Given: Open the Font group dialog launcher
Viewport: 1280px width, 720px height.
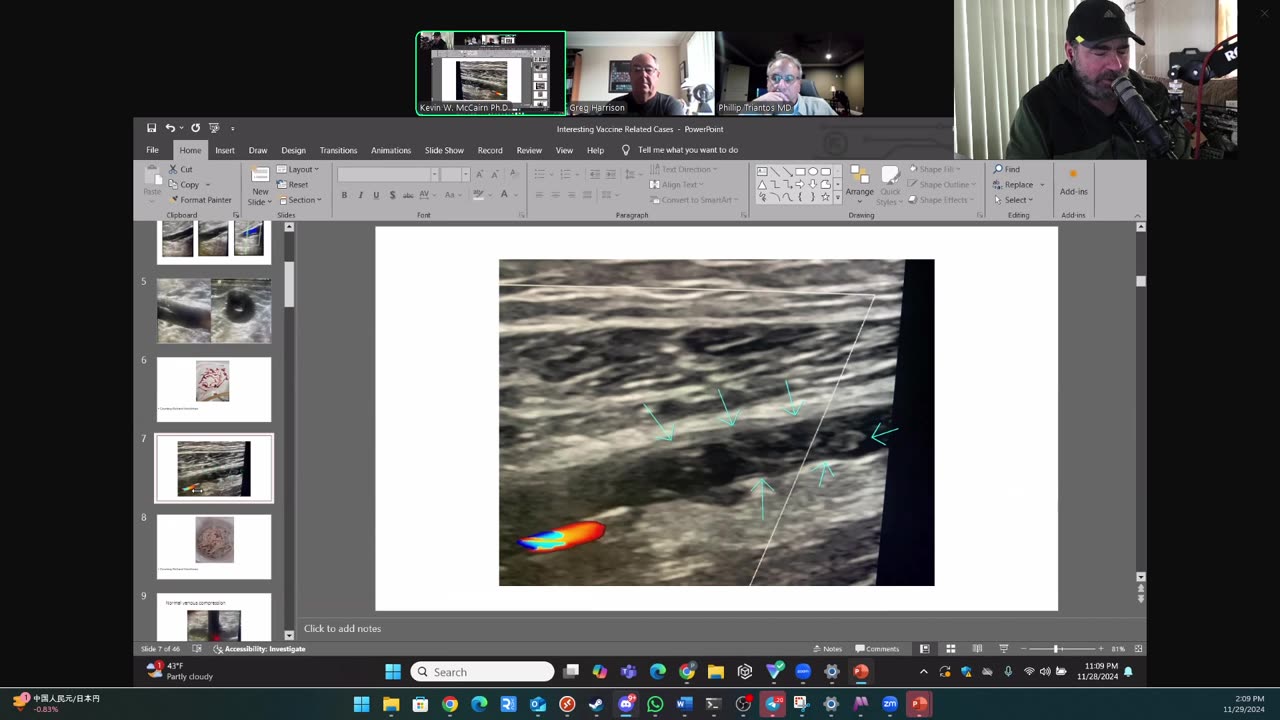Looking at the screenshot, I should pyautogui.click(x=522, y=215).
